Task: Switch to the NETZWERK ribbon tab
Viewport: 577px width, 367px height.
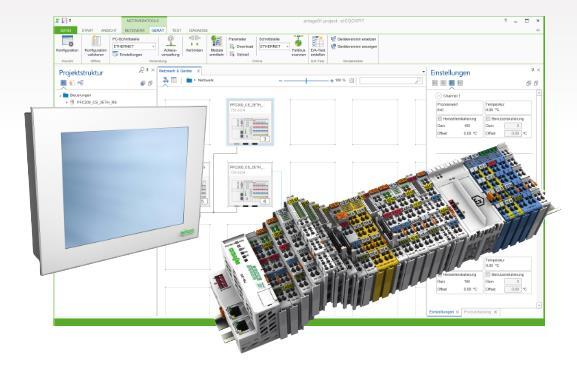Action: click(134, 31)
